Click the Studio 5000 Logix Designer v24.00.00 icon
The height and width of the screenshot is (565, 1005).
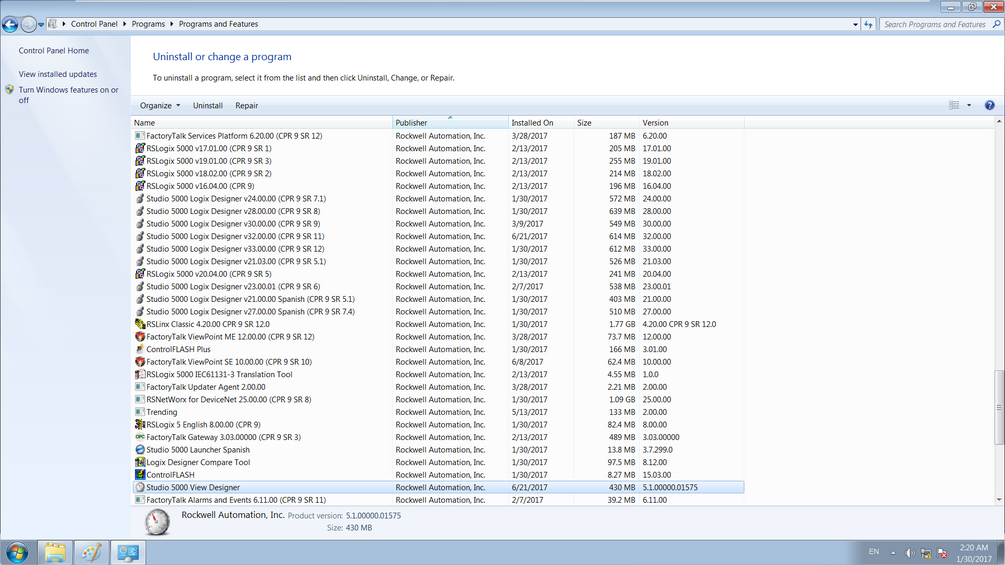(x=140, y=199)
